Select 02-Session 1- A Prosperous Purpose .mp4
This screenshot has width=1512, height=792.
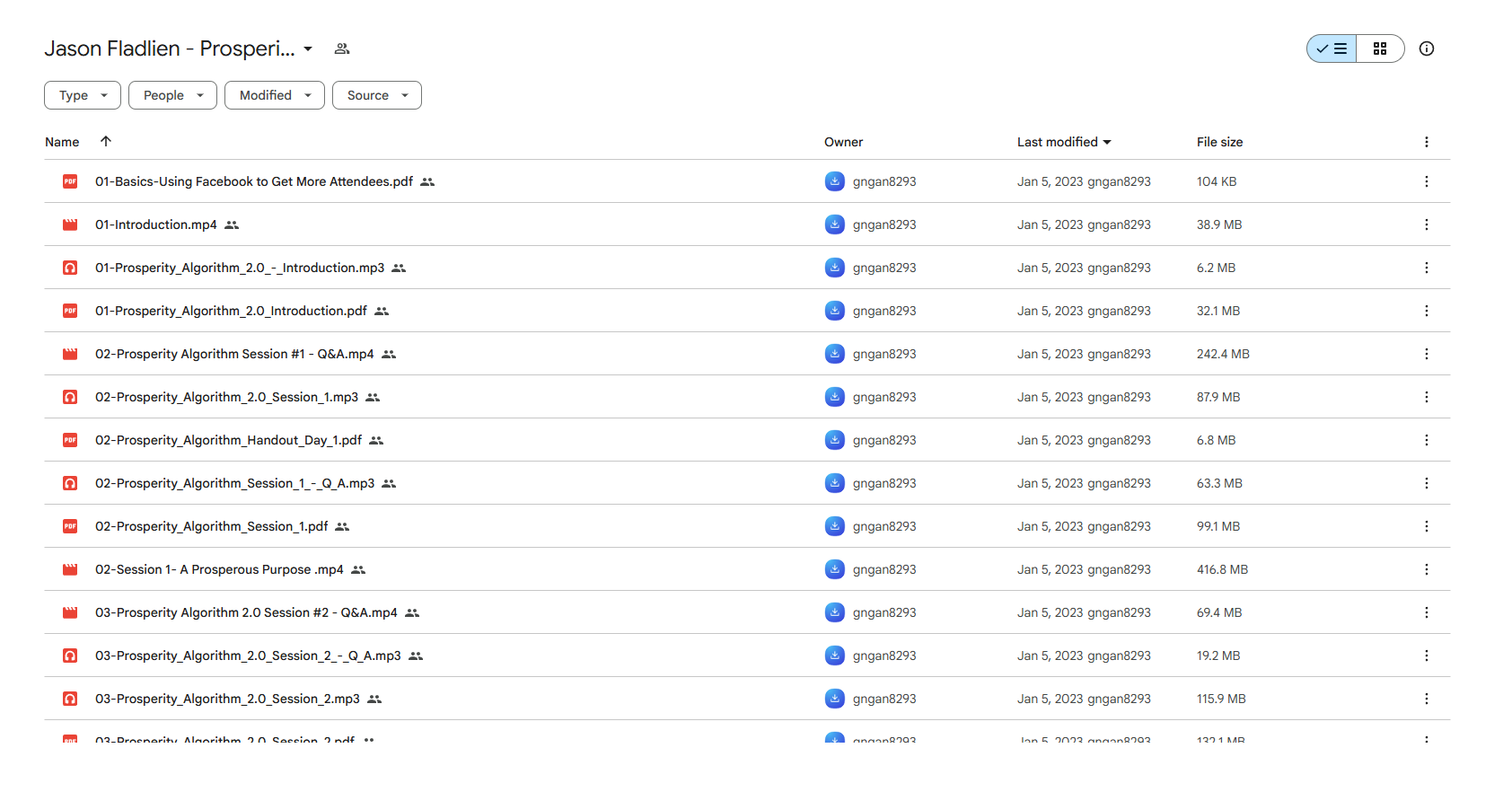[x=219, y=569]
